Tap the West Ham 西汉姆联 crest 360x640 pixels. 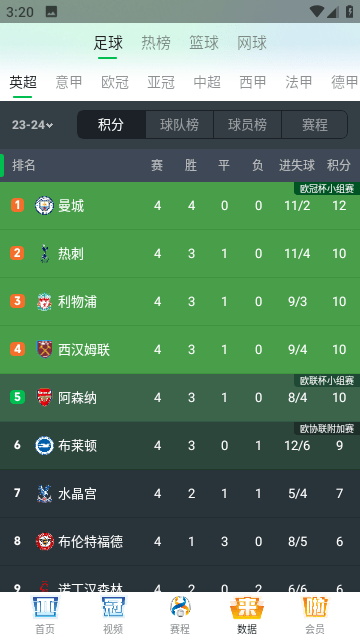[44, 349]
